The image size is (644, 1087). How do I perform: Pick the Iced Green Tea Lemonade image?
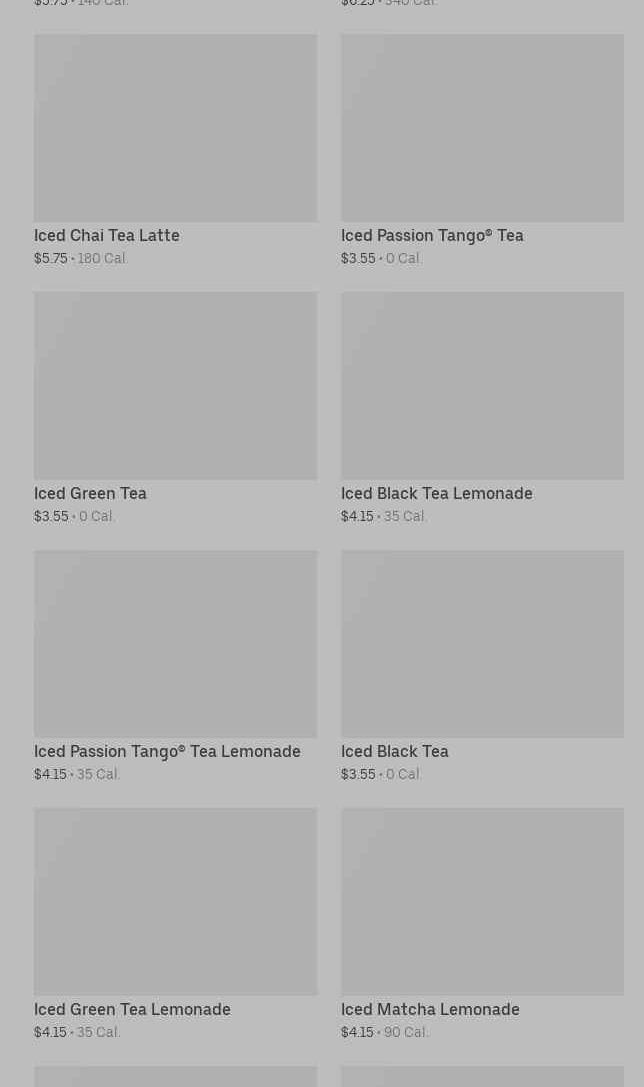pos(175,901)
